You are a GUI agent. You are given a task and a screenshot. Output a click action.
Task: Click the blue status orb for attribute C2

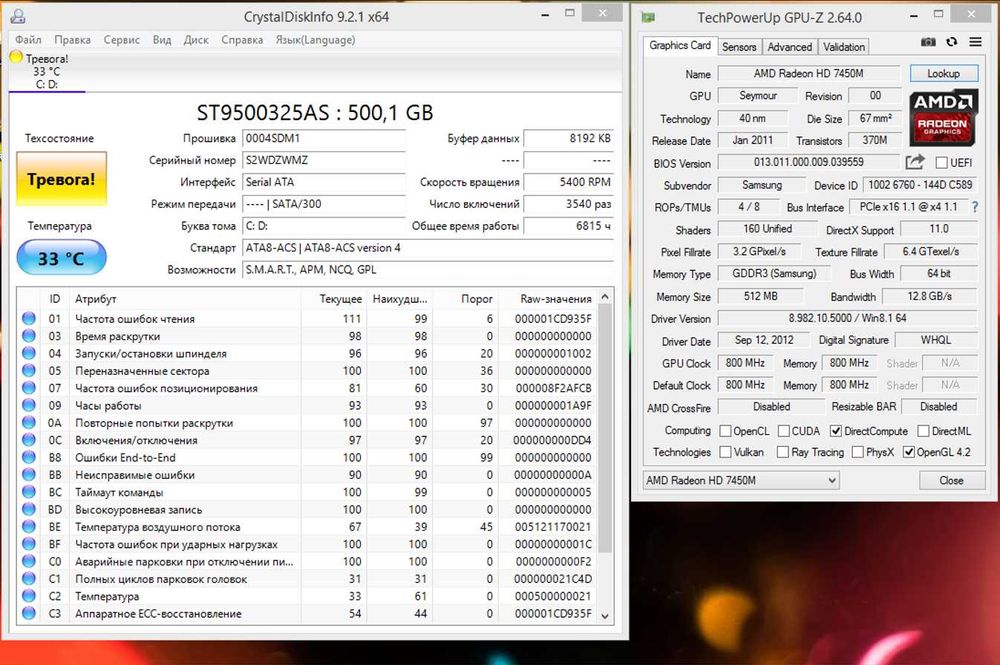pyautogui.click(x=29, y=596)
